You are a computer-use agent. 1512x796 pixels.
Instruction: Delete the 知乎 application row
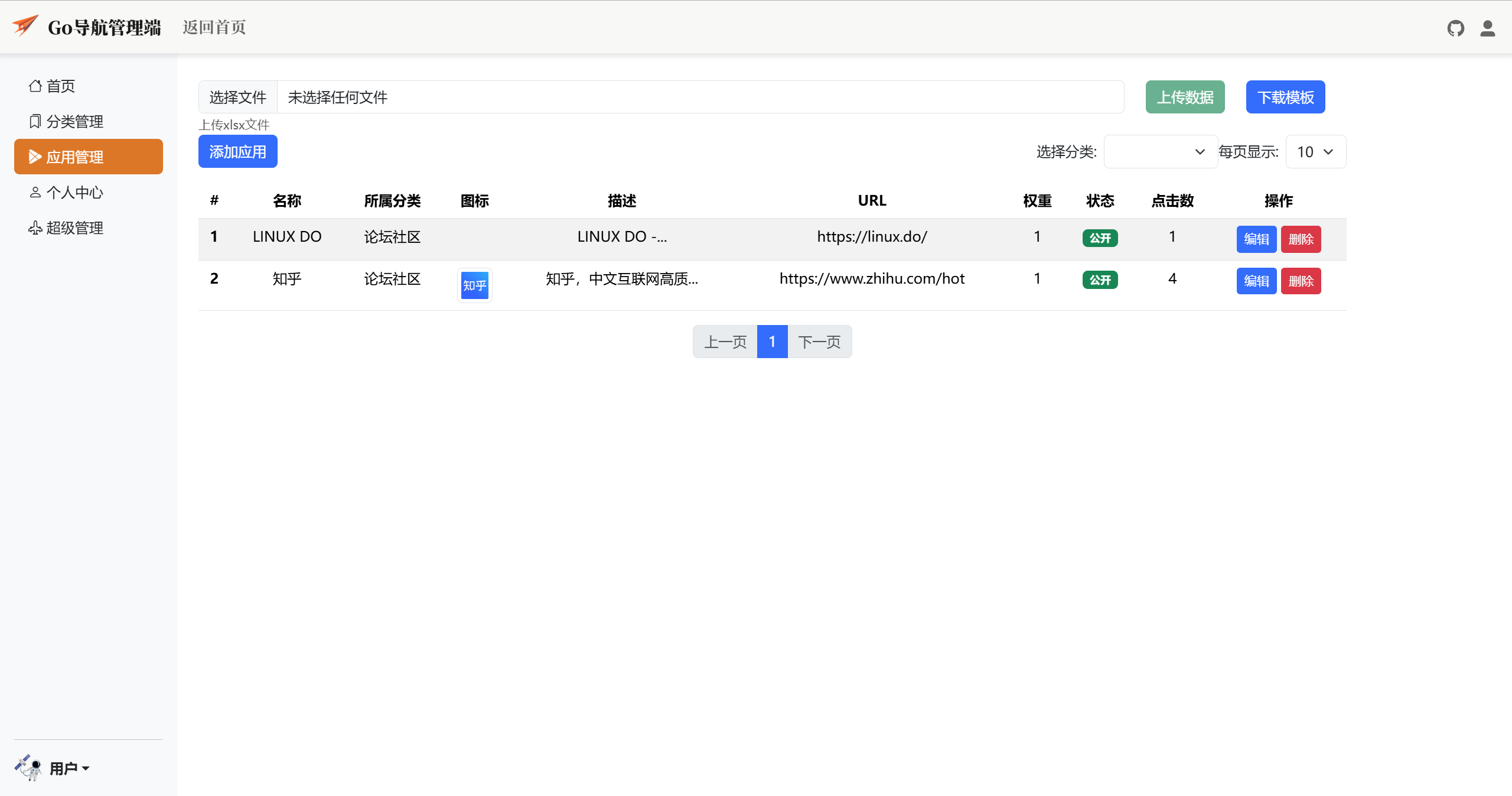pos(1301,281)
